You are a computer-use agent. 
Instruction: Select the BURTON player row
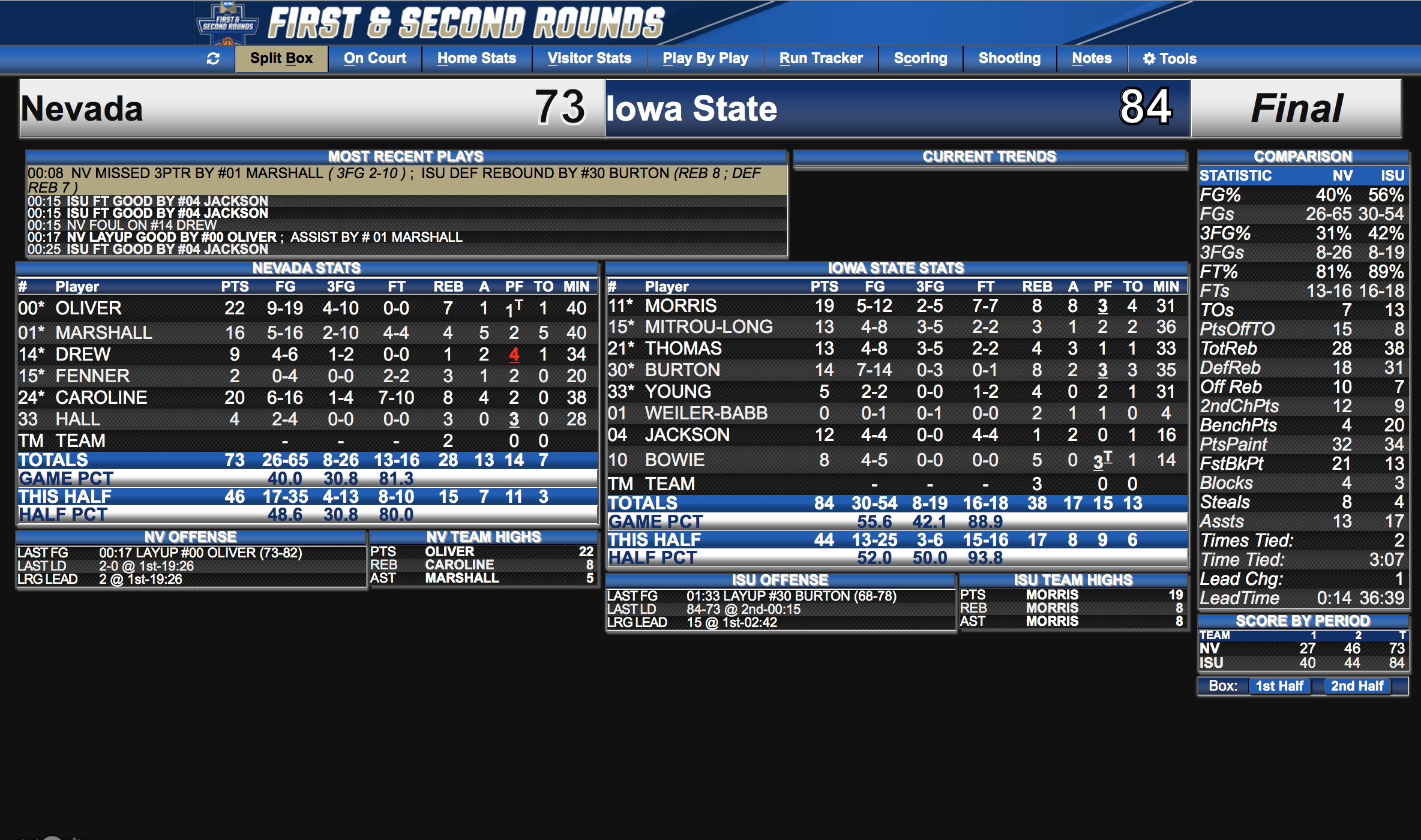click(x=897, y=370)
